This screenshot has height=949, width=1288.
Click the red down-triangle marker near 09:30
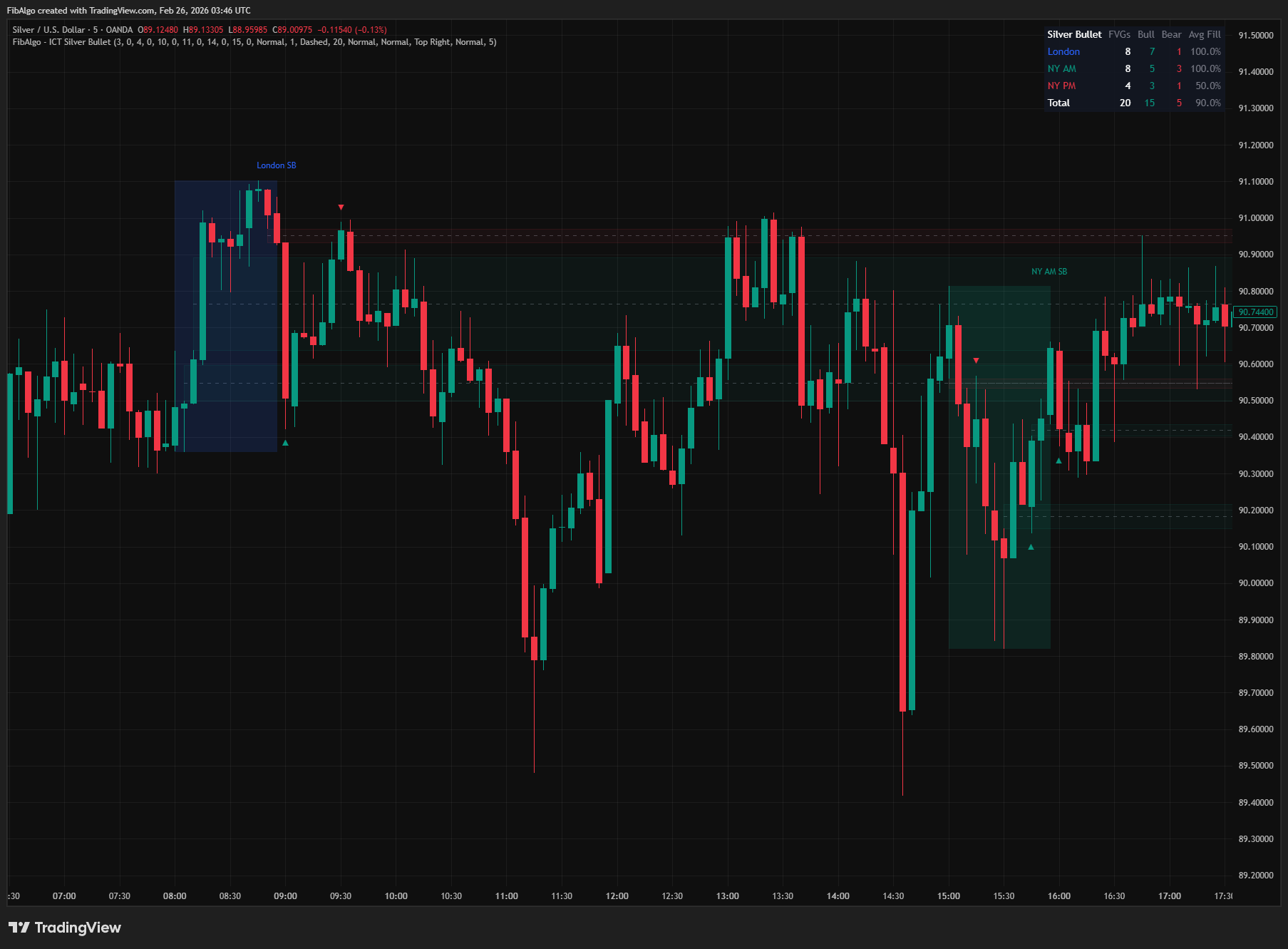pyautogui.click(x=341, y=207)
